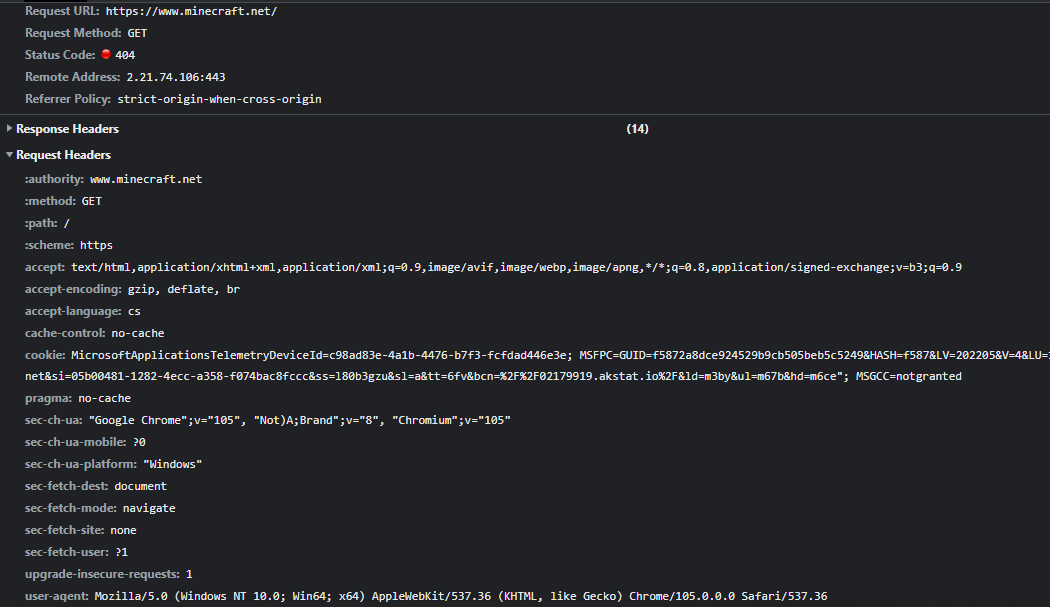
Task: Click the Request URL minecraft.net link value
Action: point(191,11)
